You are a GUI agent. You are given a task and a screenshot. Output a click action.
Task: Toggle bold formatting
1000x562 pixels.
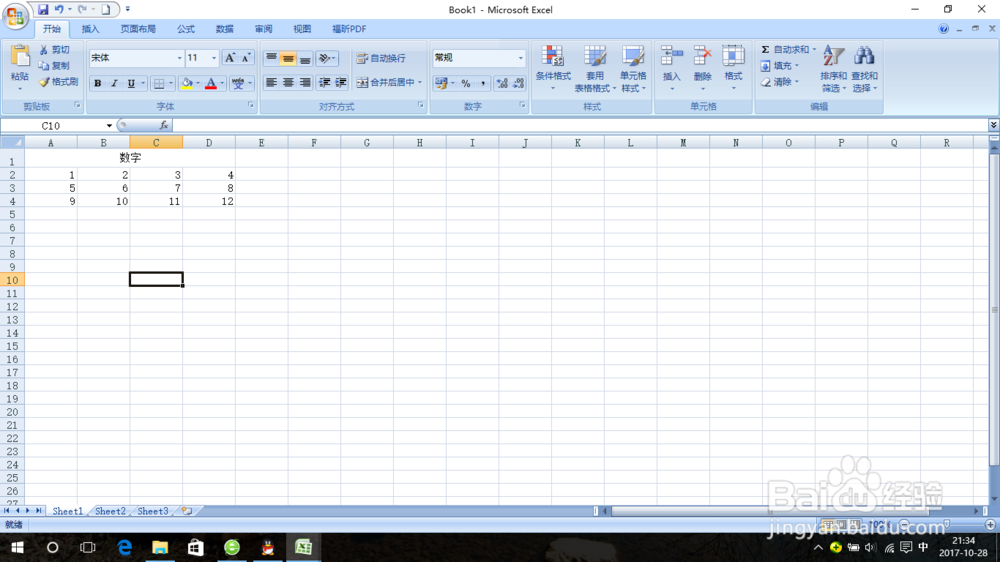pos(98,84)
